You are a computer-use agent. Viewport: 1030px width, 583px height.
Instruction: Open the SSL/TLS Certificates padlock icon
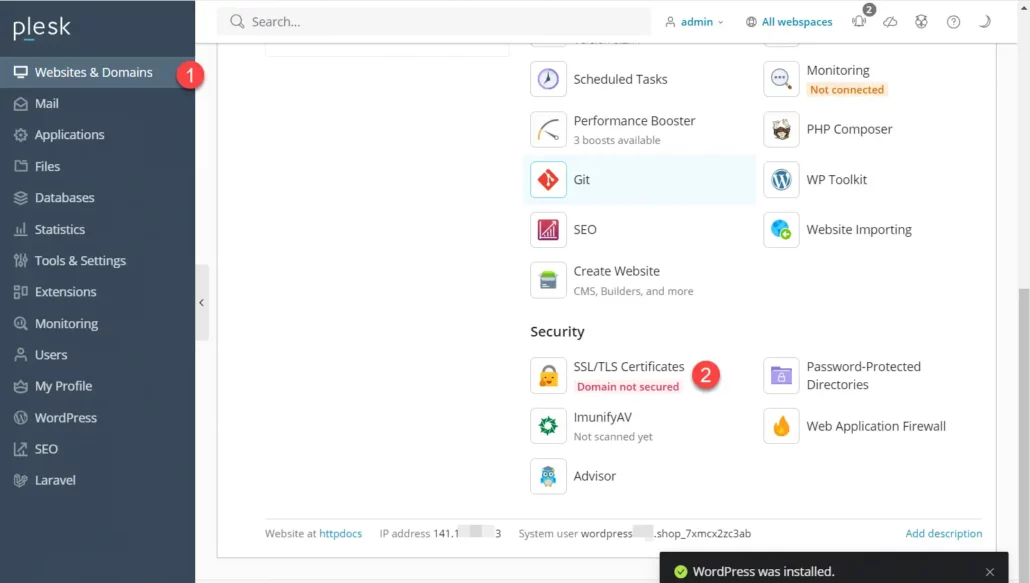coord(548,376)
